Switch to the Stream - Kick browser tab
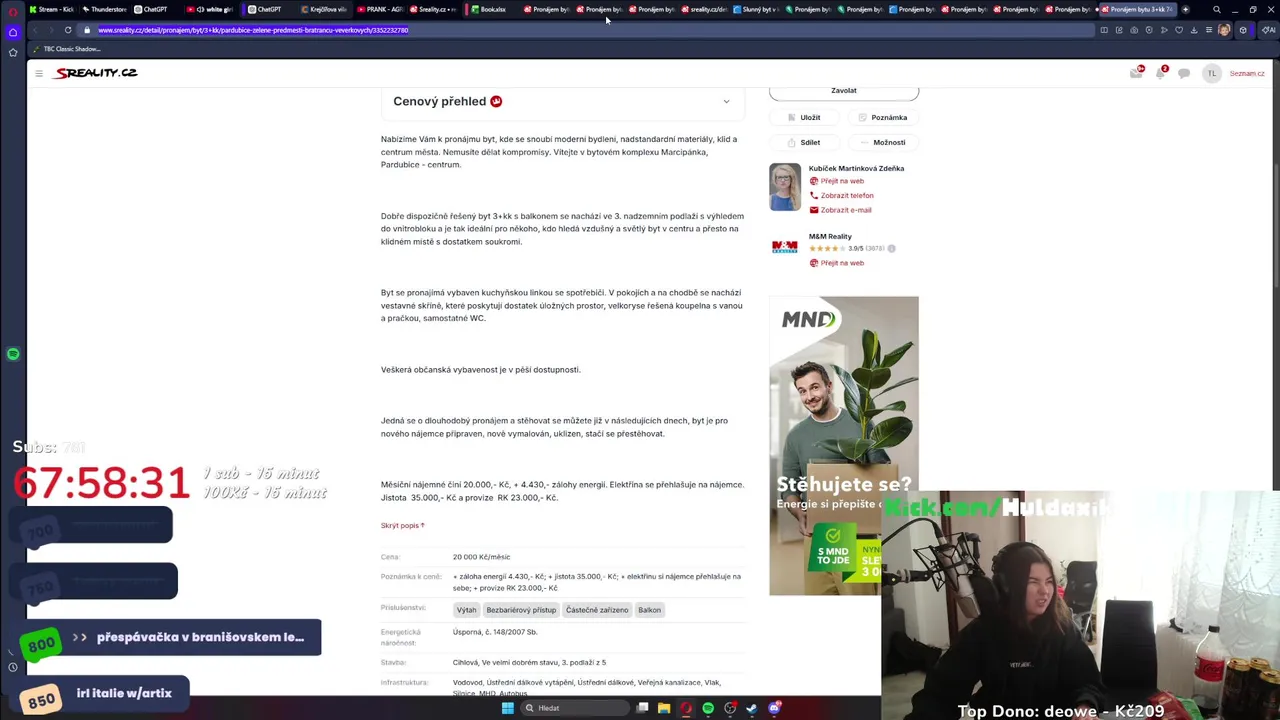The width and height of the screenshot is (1280, 720). pos(52,9)
